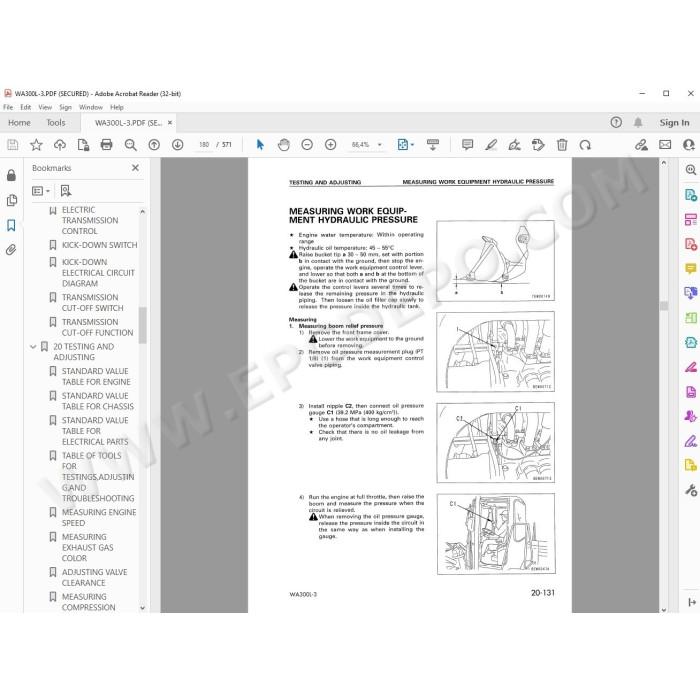The image size is (700, 700).
Task: Zoom in with the plus icon
Action: coord(330,145)
